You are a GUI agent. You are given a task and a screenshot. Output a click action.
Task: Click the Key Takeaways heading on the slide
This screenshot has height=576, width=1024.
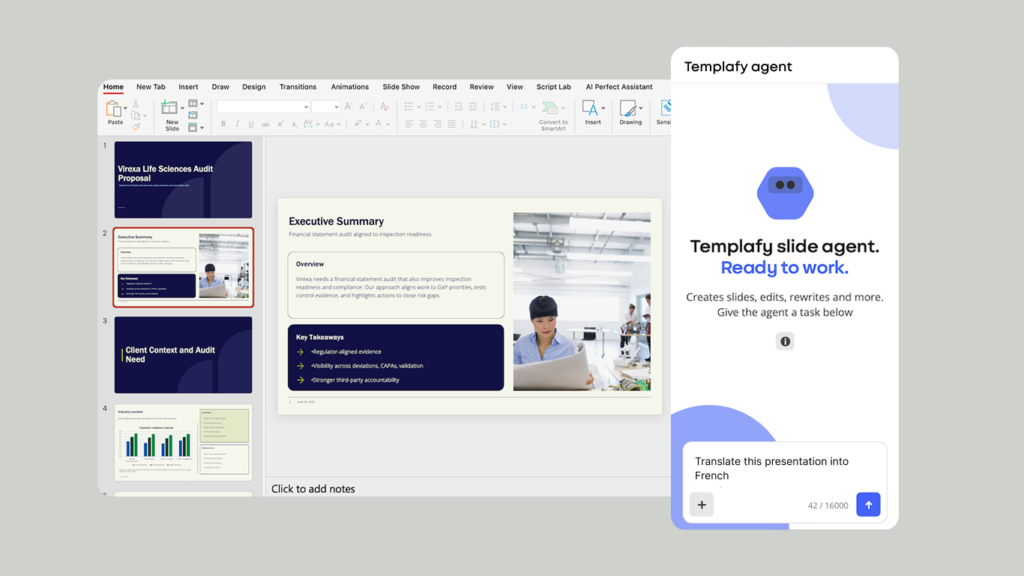[319, 337]
